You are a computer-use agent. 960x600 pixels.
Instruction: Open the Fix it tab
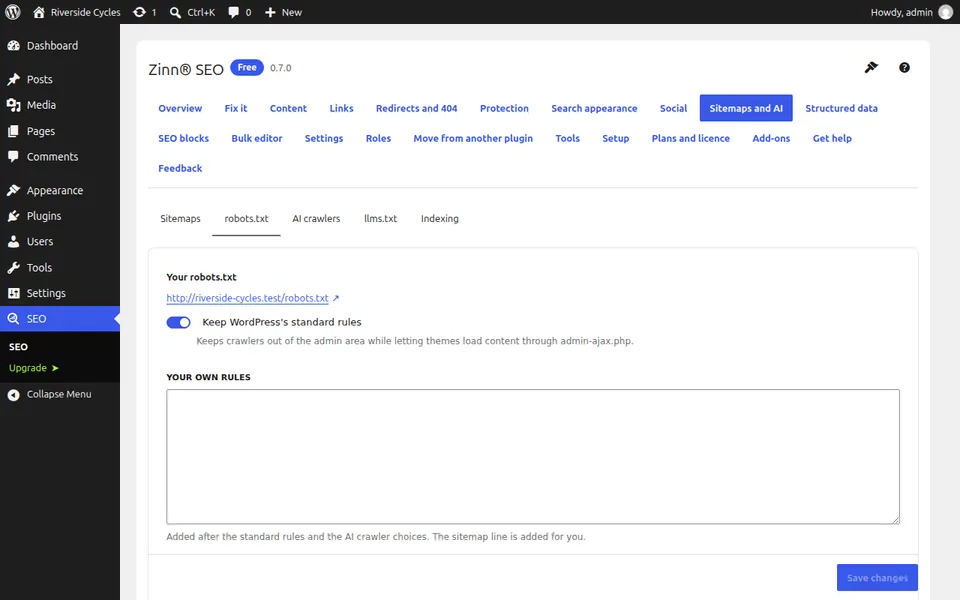(236, 108)
